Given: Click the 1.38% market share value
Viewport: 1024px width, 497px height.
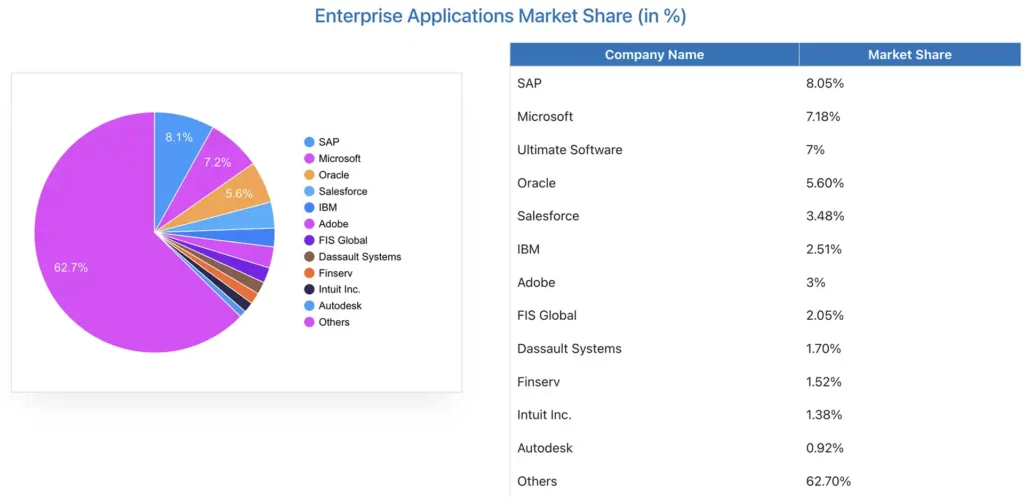Looking at the screenshot, I should pyautogui.click(x=824, y=415).
